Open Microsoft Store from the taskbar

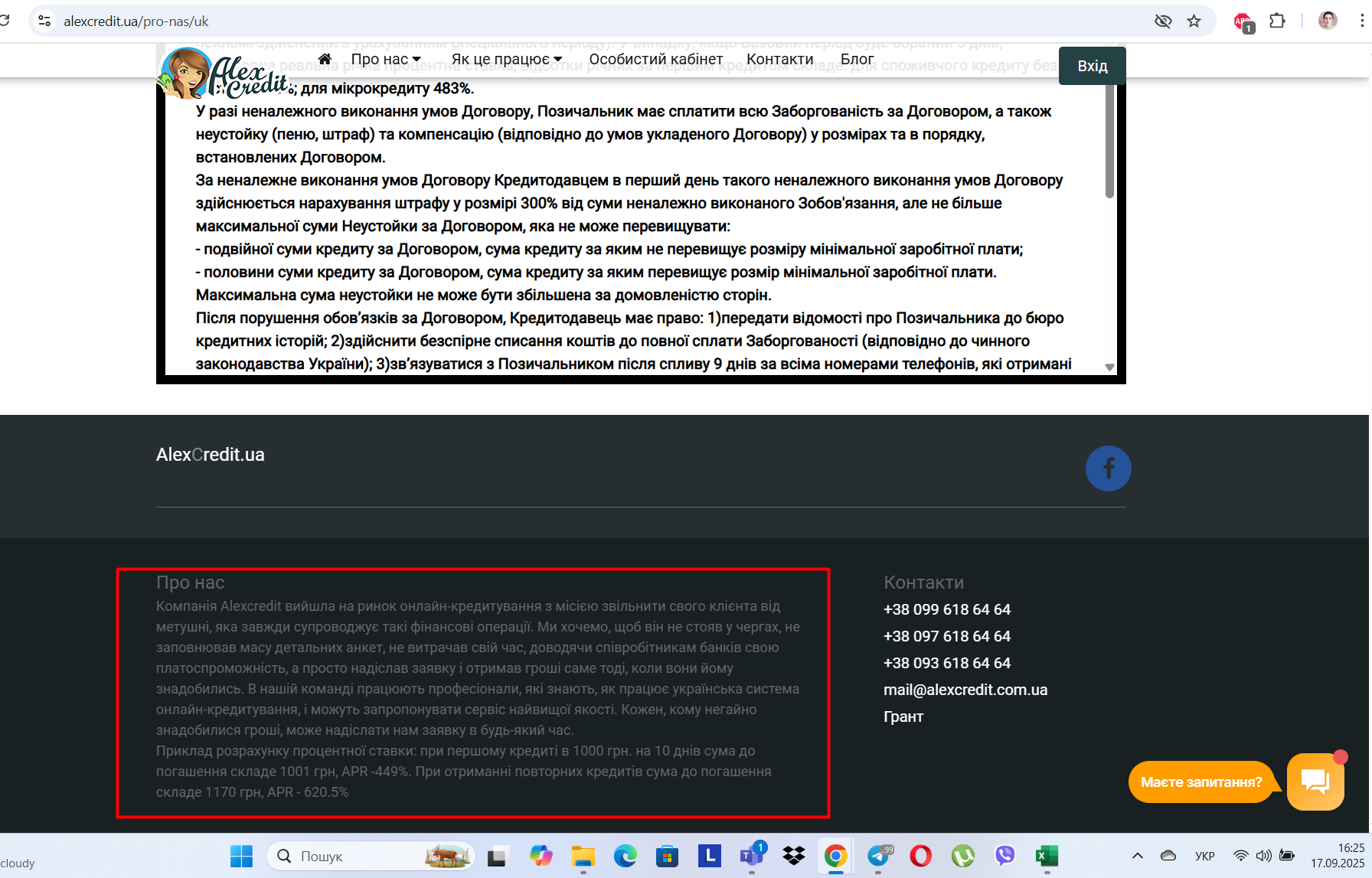point(667,856)
